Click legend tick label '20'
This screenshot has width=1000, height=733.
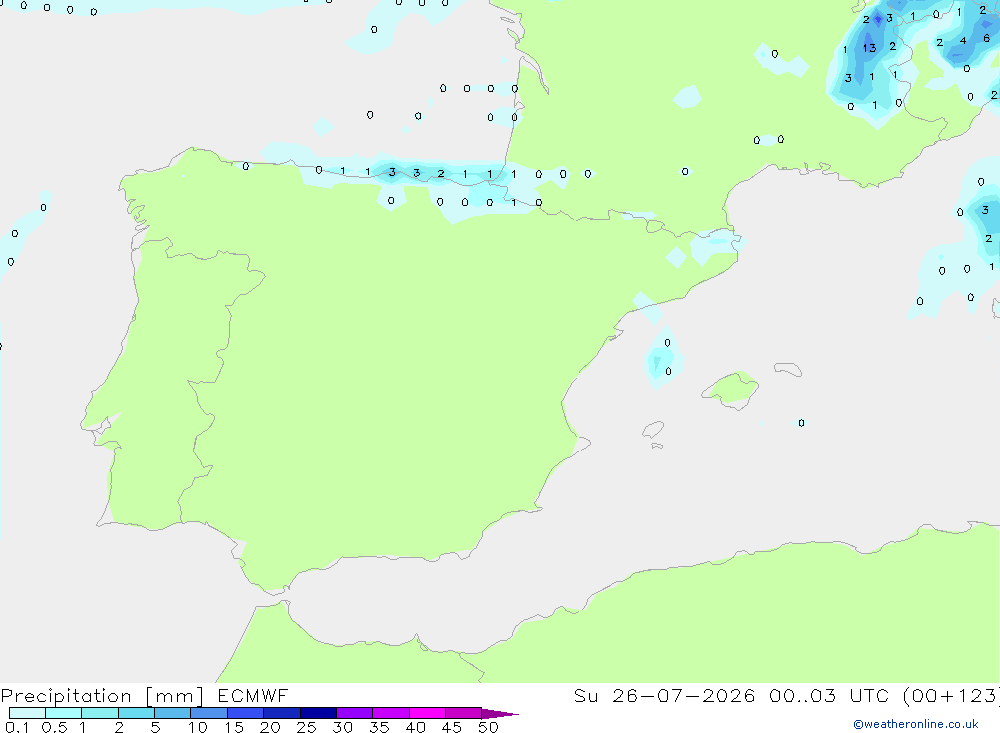[x=270, y=727]
